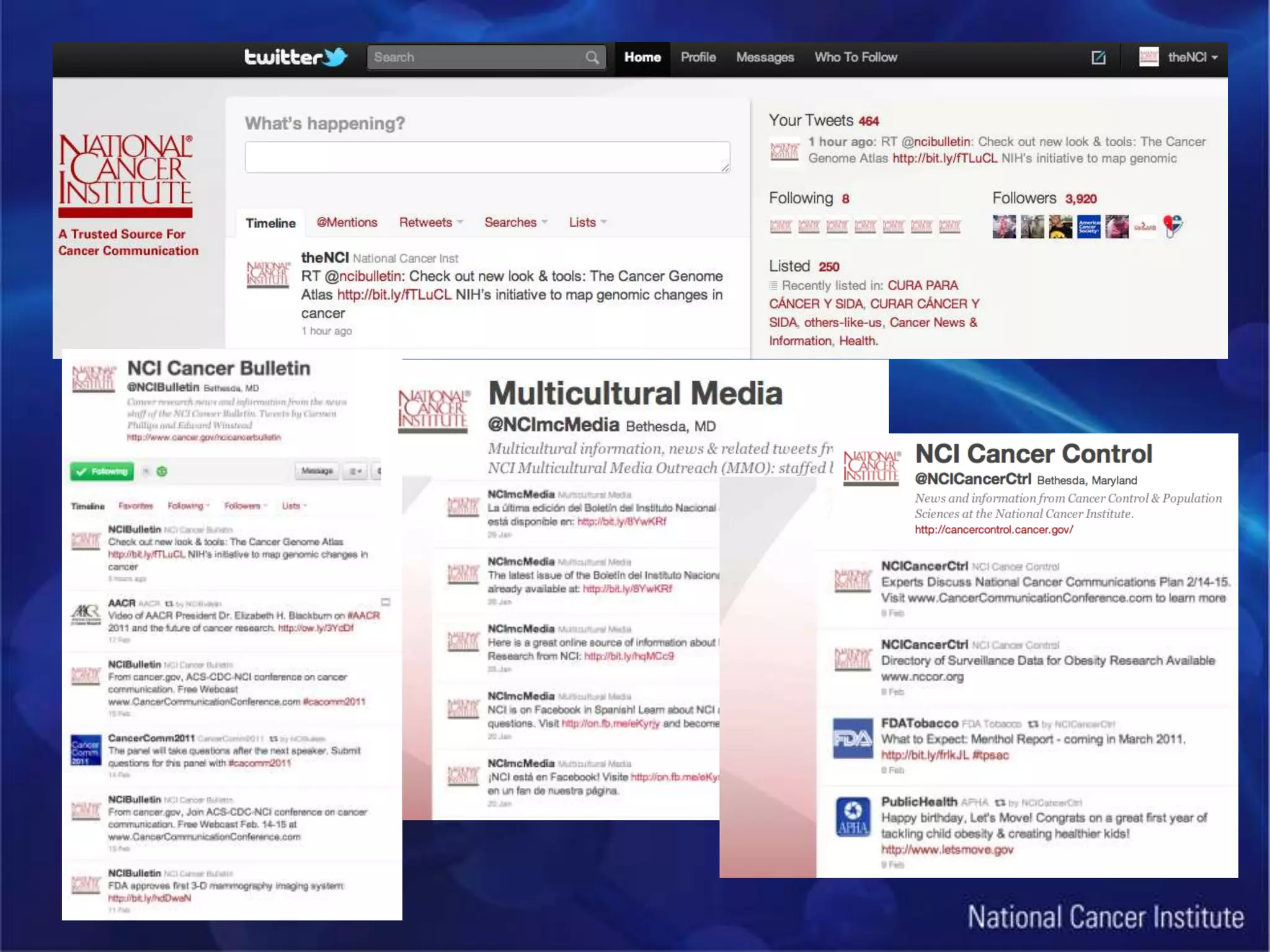Open Who To Follow menu item
This screenshot has height=952, width=1270.
855,58
